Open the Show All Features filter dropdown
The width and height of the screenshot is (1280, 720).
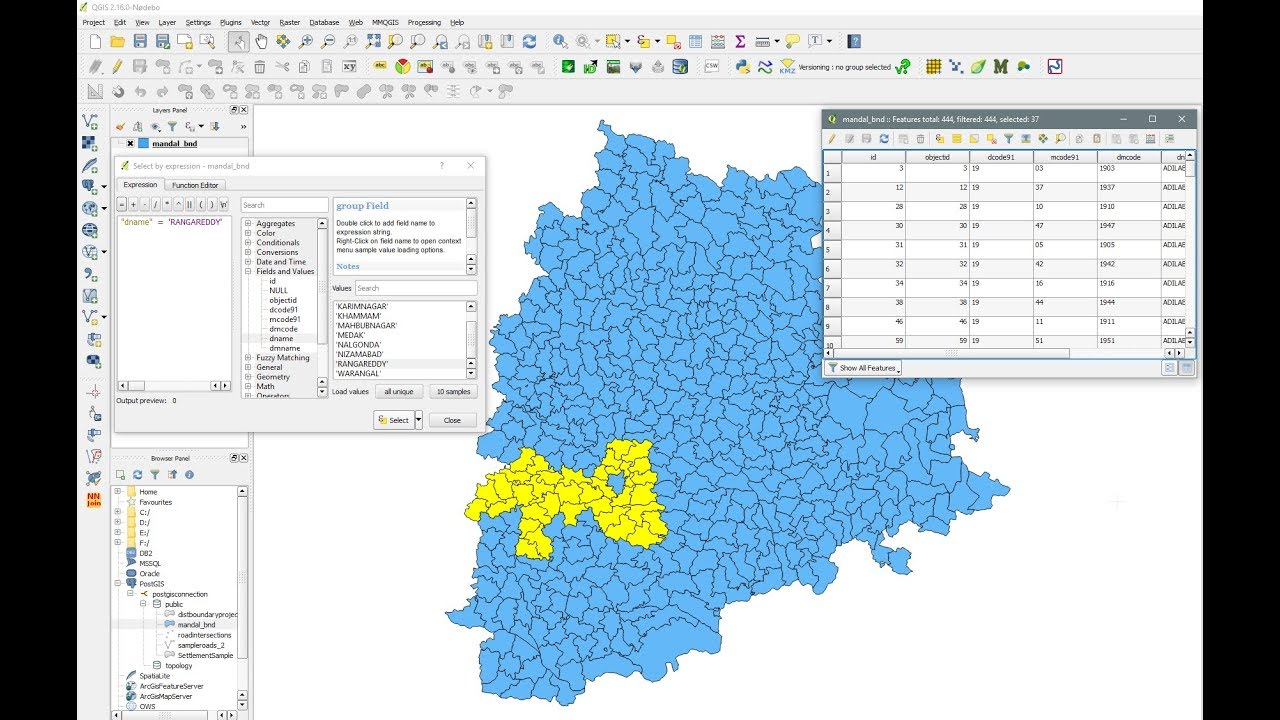point(865,368)
